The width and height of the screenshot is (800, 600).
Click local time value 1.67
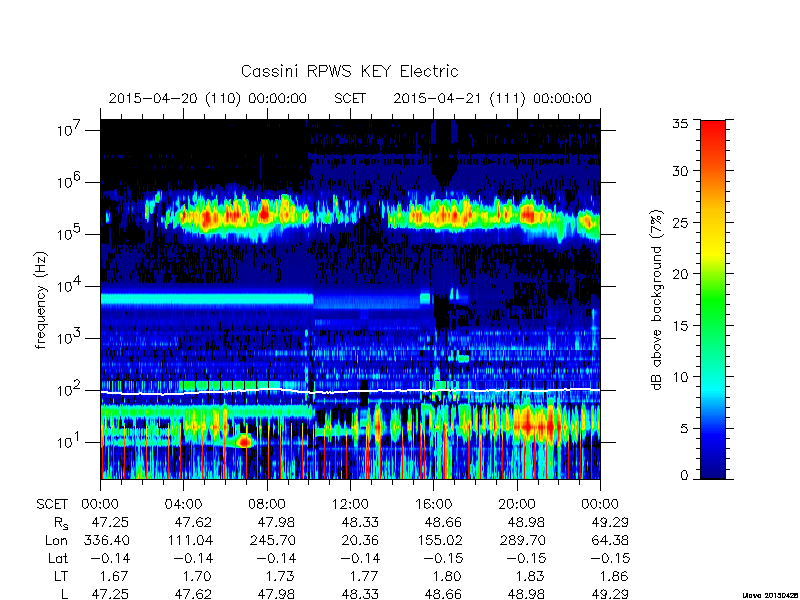click(114, 576)
